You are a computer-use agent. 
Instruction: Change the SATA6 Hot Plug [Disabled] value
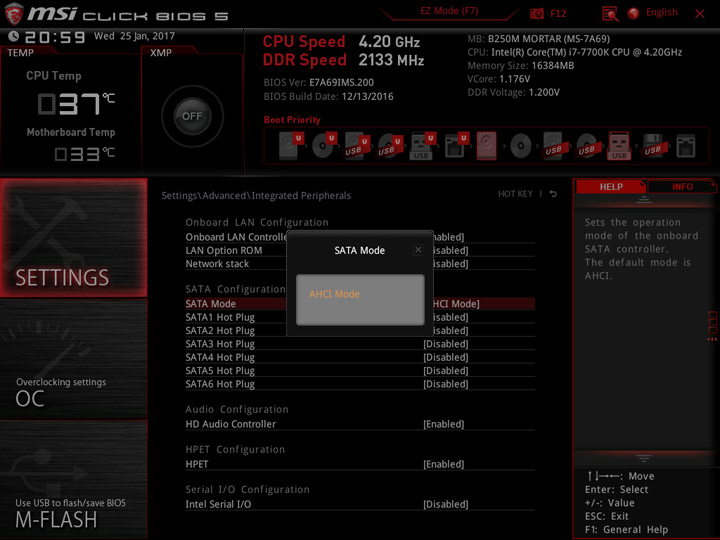tap(445, 384)
